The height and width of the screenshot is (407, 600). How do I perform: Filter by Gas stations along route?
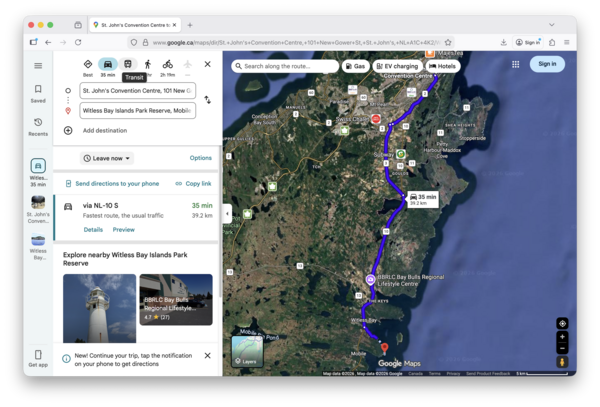355,66
